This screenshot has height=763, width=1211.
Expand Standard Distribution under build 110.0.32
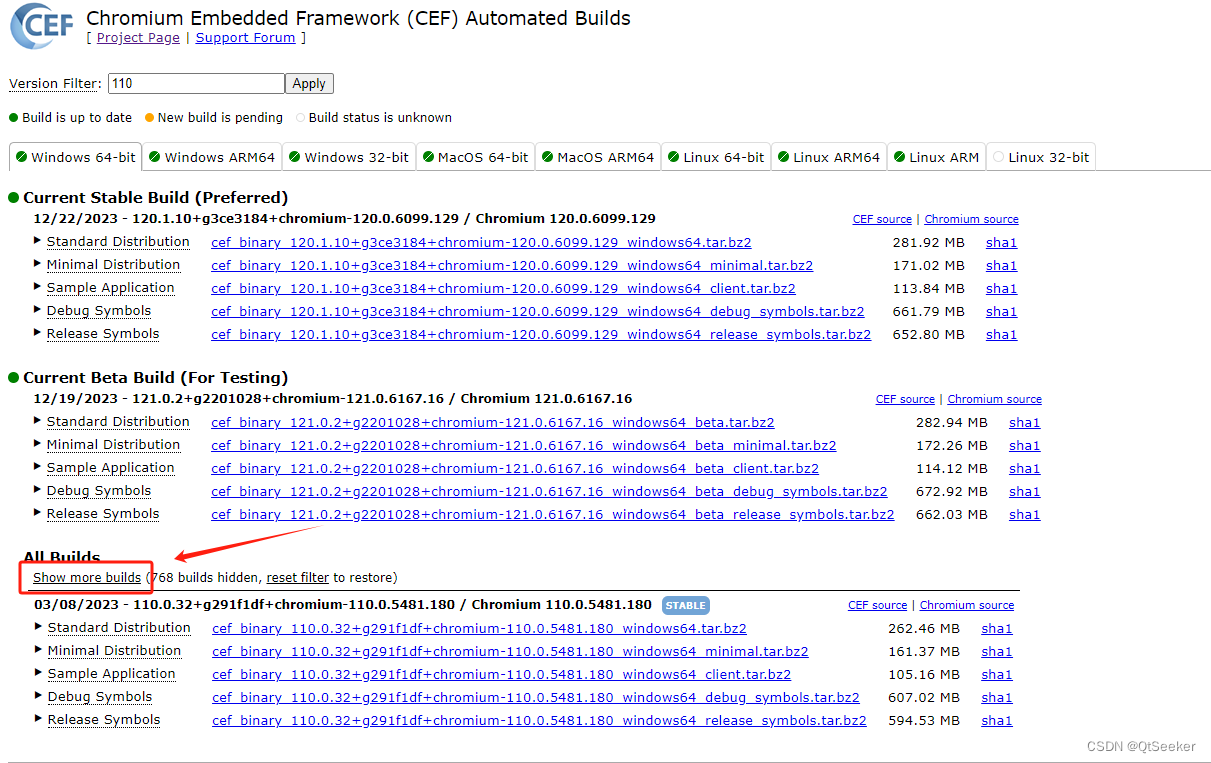[x=119, y=628]
